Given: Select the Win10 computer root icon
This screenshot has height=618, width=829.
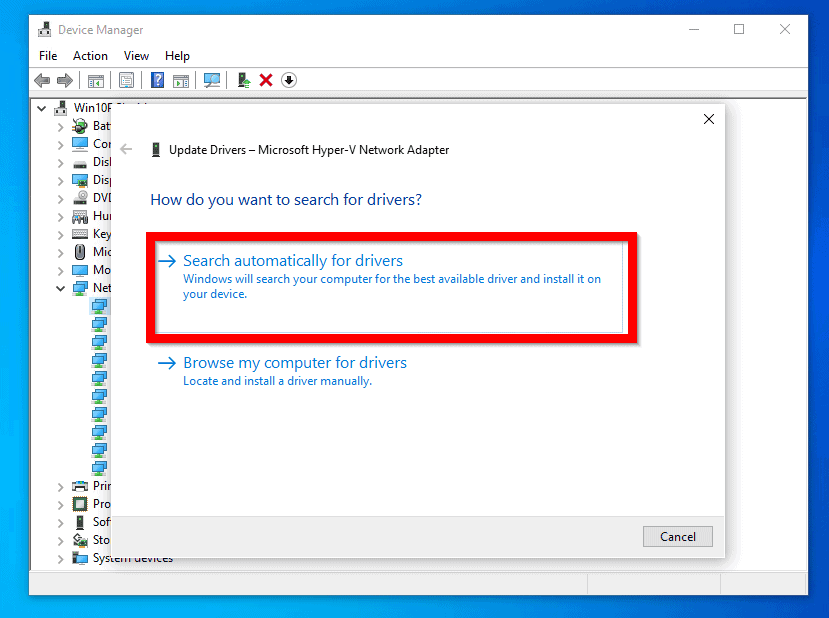Looking at the screenshot, I should pos(61,108).
